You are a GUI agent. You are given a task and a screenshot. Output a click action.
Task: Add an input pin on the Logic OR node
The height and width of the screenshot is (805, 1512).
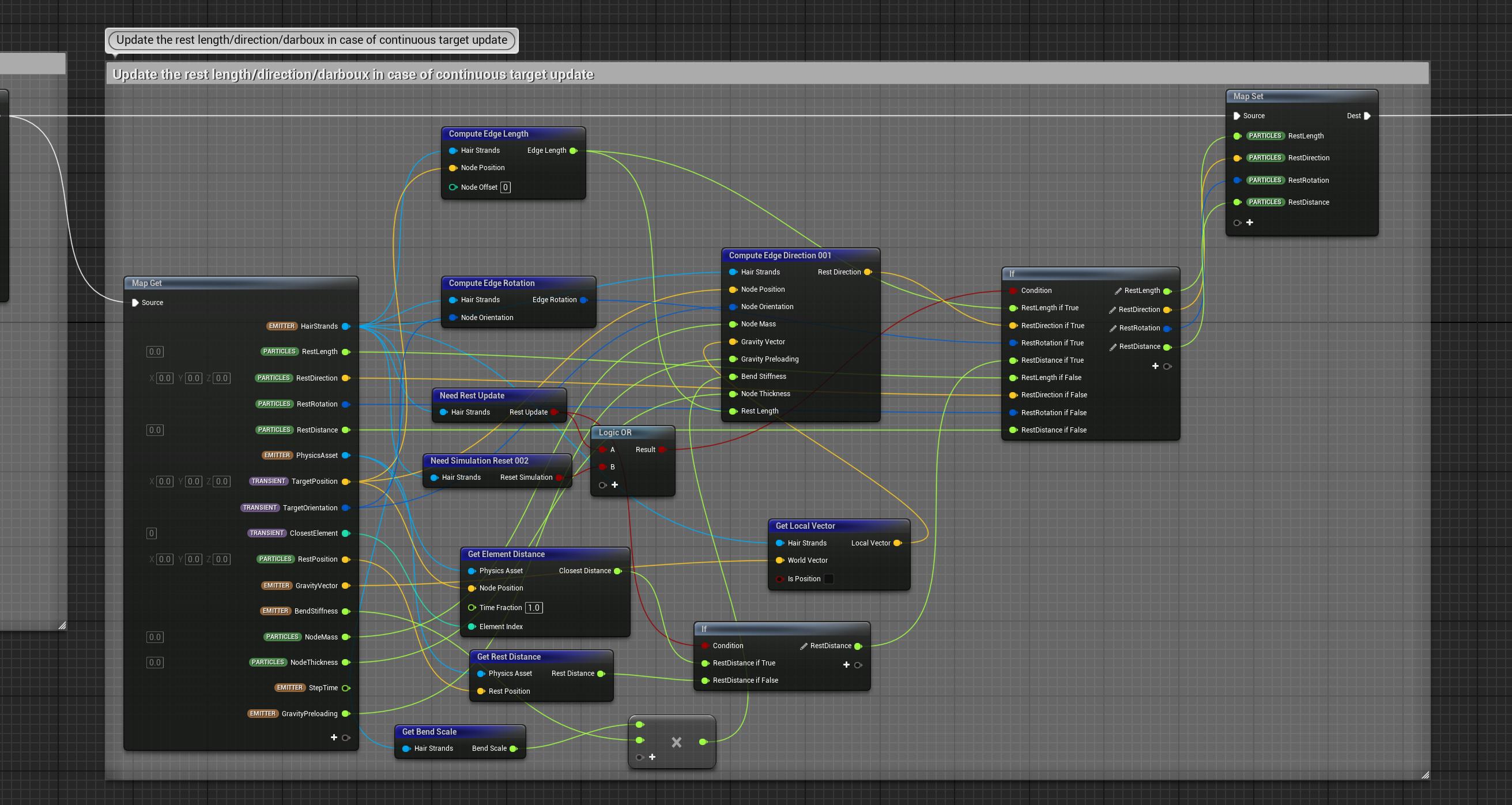click(x=614, y=485)
